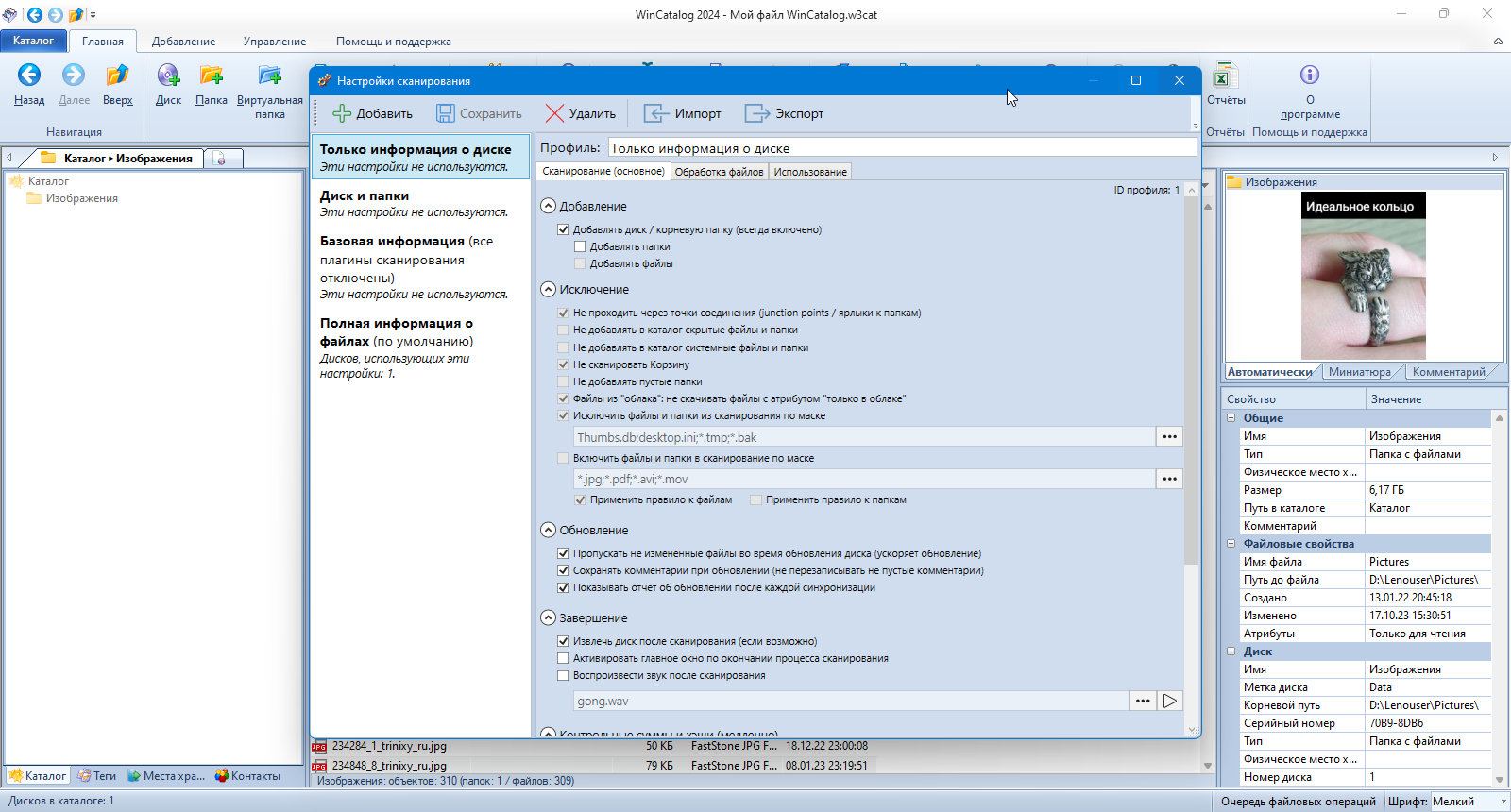Collapse the Обновление section chevron
The height and width of the screenshot is (812, 1511).
coord(548,531)
